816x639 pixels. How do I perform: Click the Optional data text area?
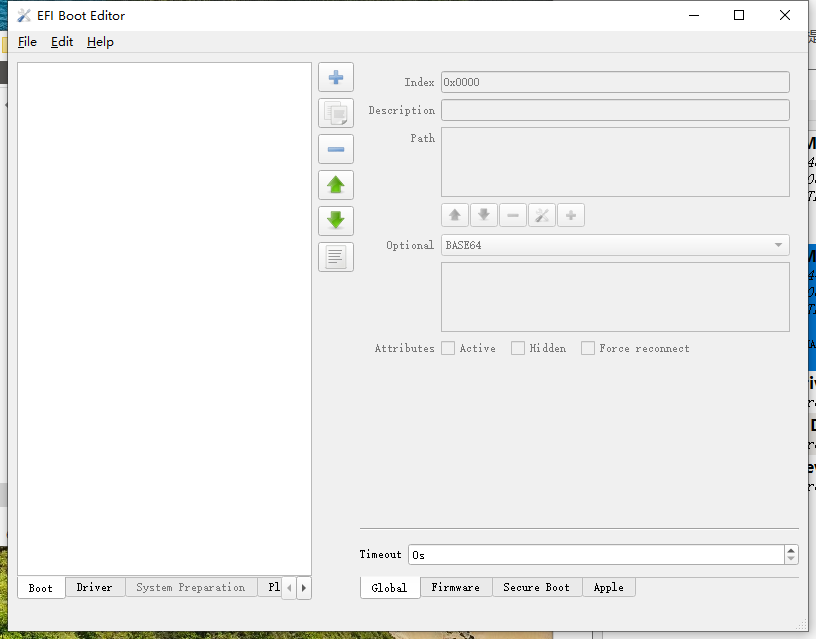point(615,297)
